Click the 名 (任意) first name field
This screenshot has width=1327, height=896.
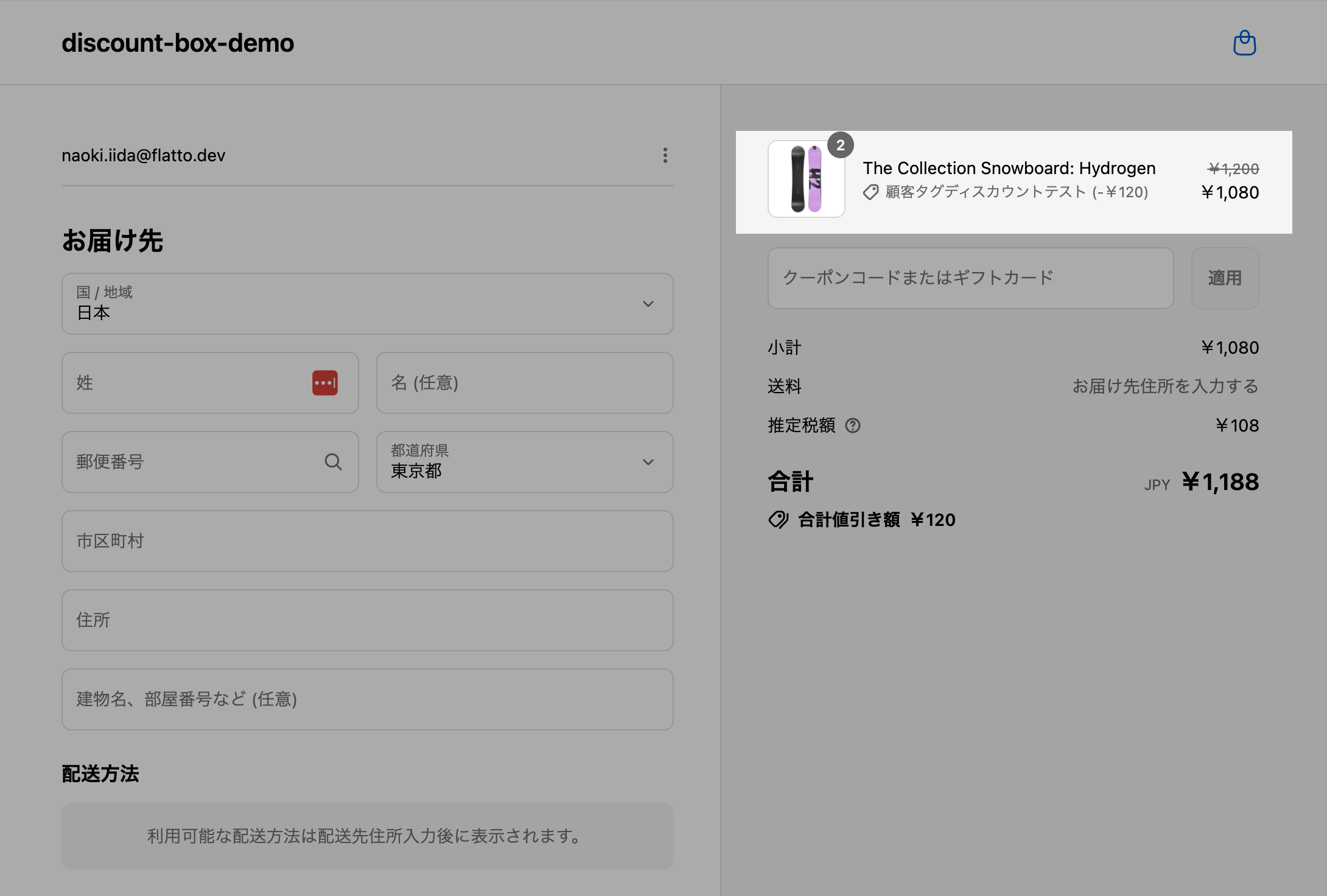[524, 383]
